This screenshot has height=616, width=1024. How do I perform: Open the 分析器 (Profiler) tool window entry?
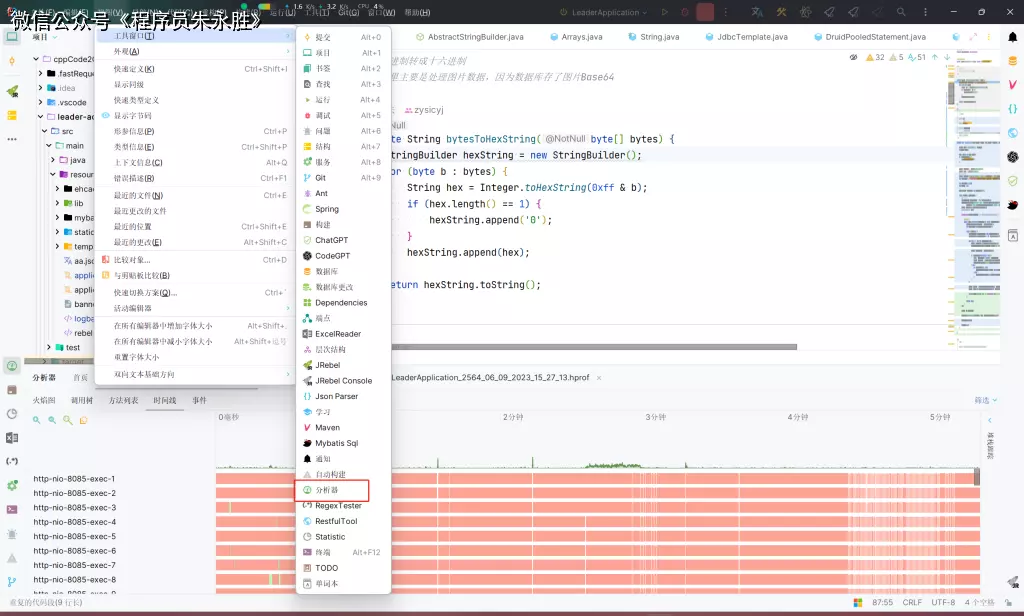pyautogui.click(x=327, y=490)
